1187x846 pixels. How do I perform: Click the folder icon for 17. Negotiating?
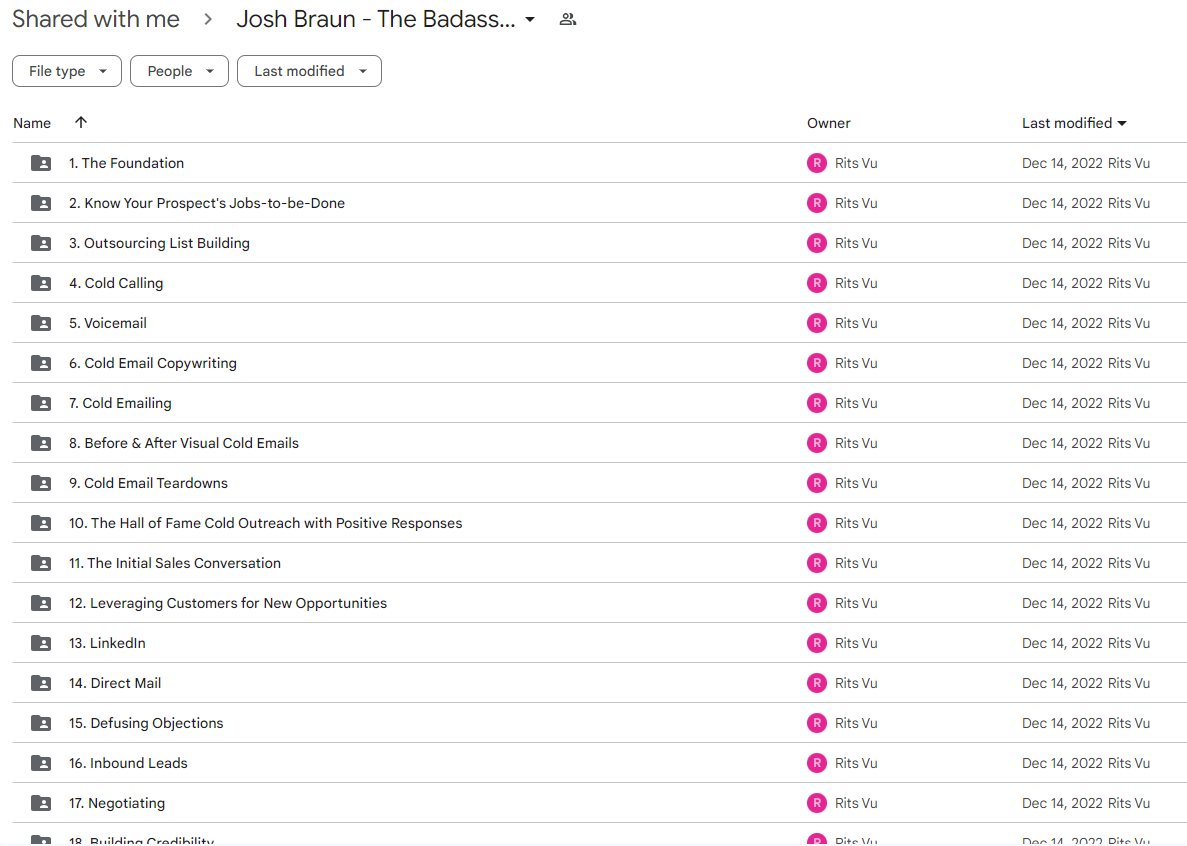(41, 803)
